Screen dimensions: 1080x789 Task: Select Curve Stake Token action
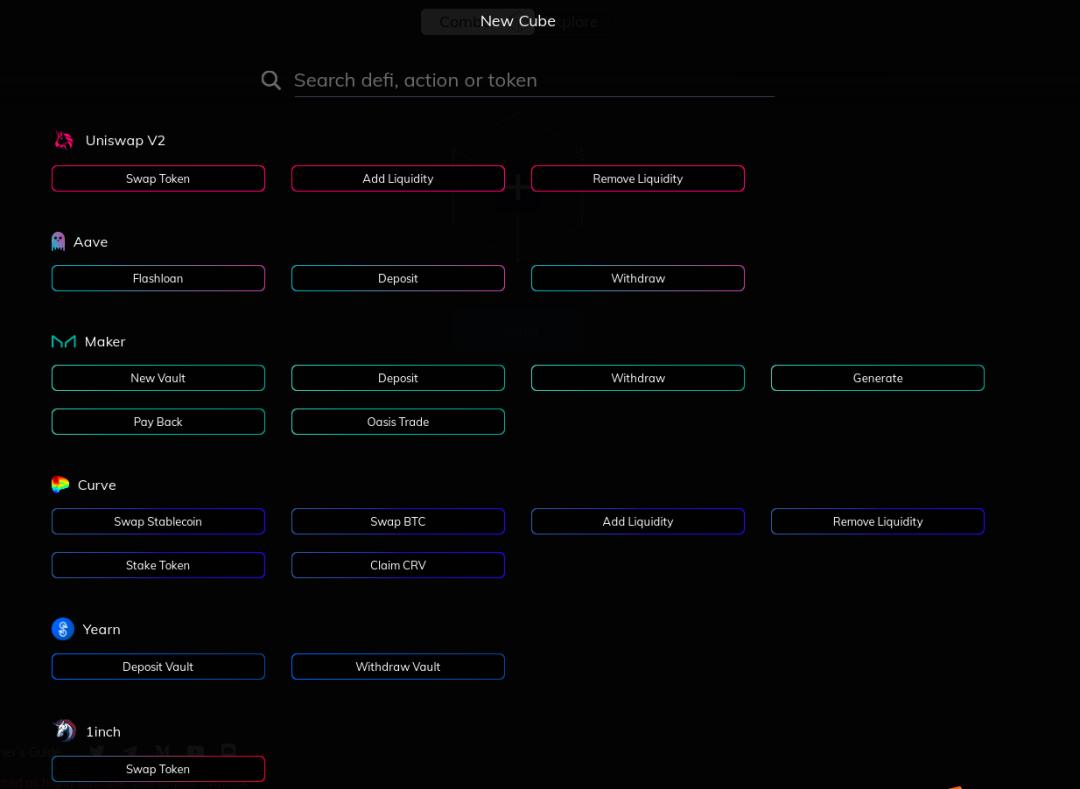158,565
